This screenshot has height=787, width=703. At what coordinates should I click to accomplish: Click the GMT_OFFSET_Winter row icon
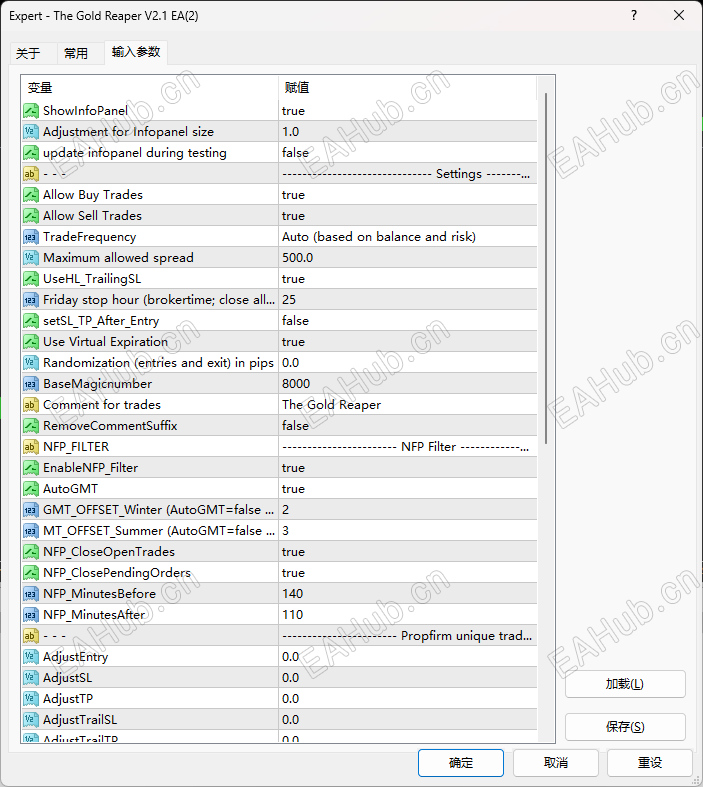click(x=31, y=510)
